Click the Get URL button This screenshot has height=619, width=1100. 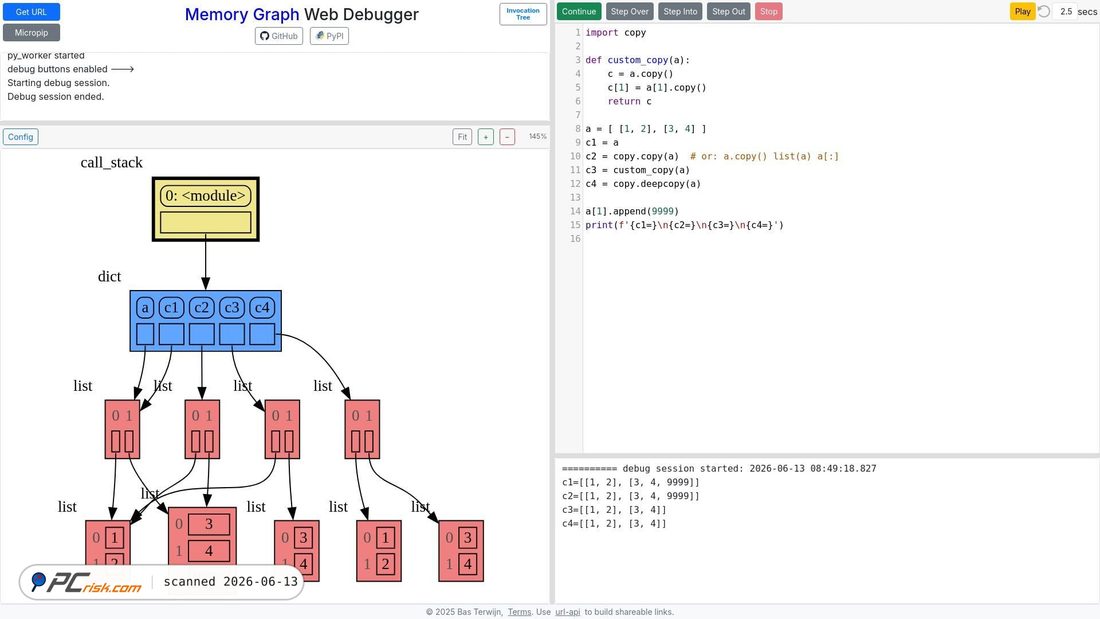pyautogui.click(x=31, y=12)
